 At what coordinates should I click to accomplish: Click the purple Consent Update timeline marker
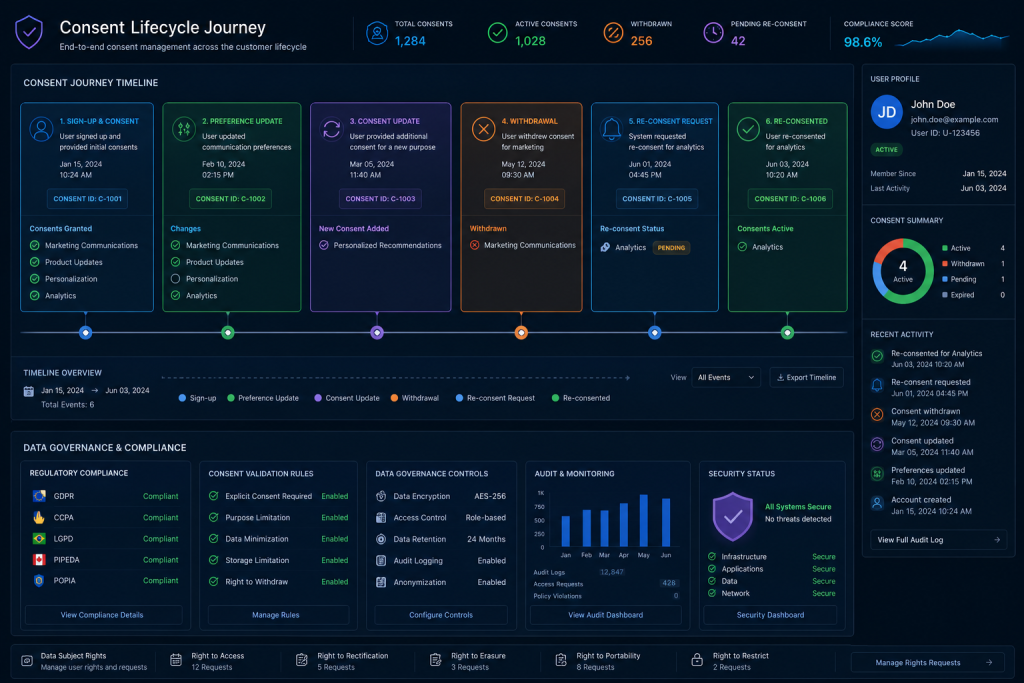[x=377, y=332]
